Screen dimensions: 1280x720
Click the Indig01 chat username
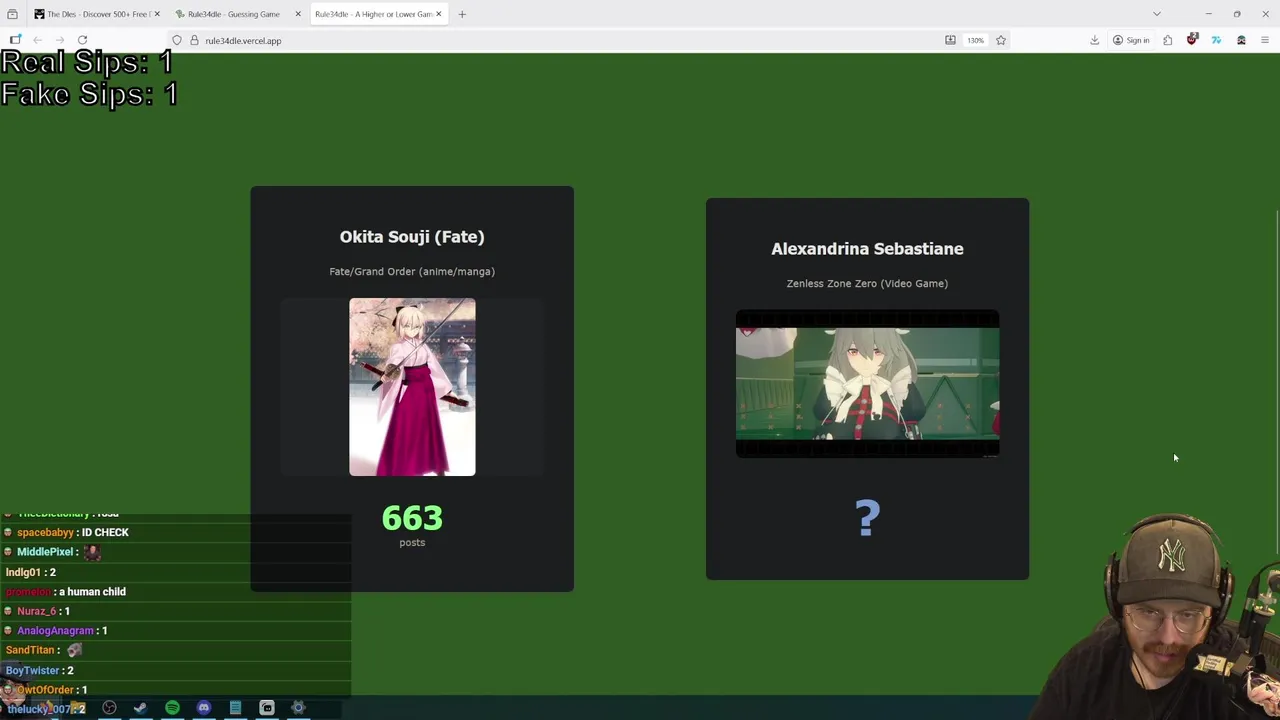23,572
